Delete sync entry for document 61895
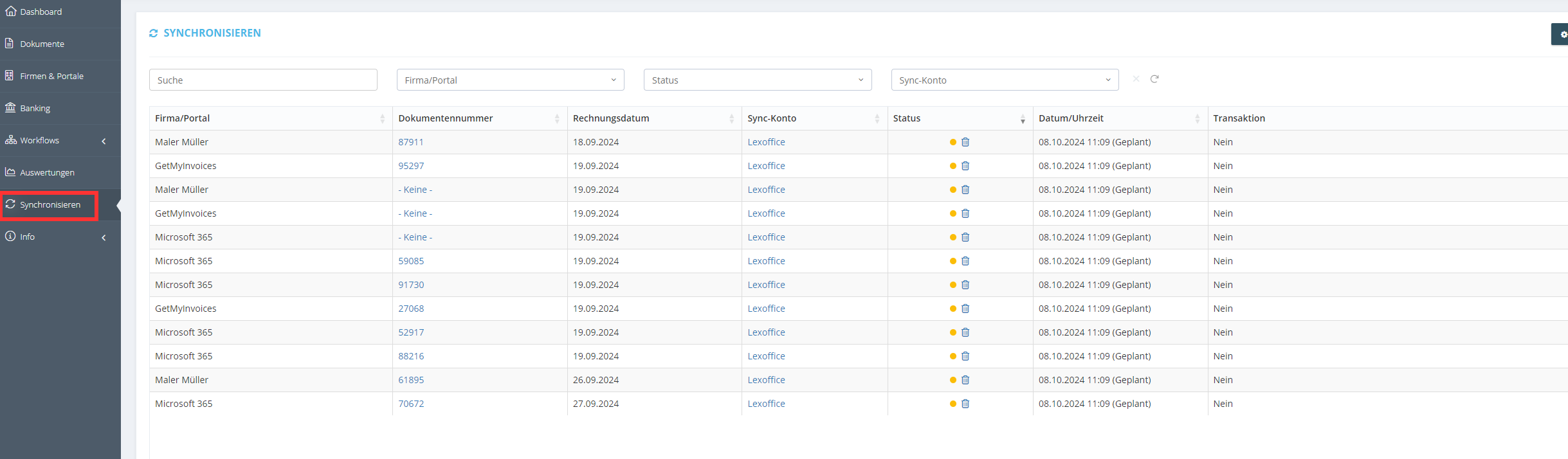This screenshot has height=459, width=1568. 965,380
